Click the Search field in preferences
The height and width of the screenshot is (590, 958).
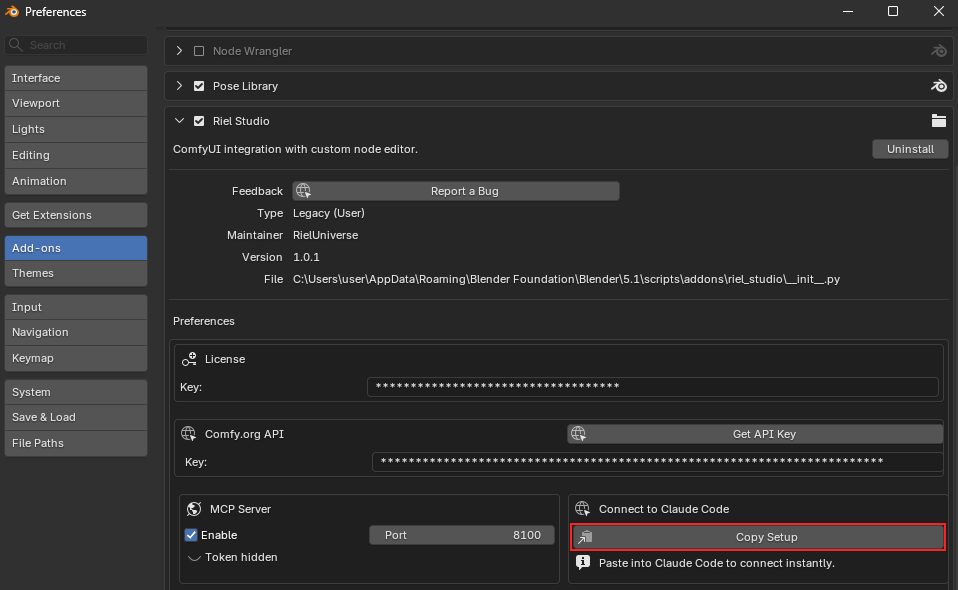tap(76, 45)
